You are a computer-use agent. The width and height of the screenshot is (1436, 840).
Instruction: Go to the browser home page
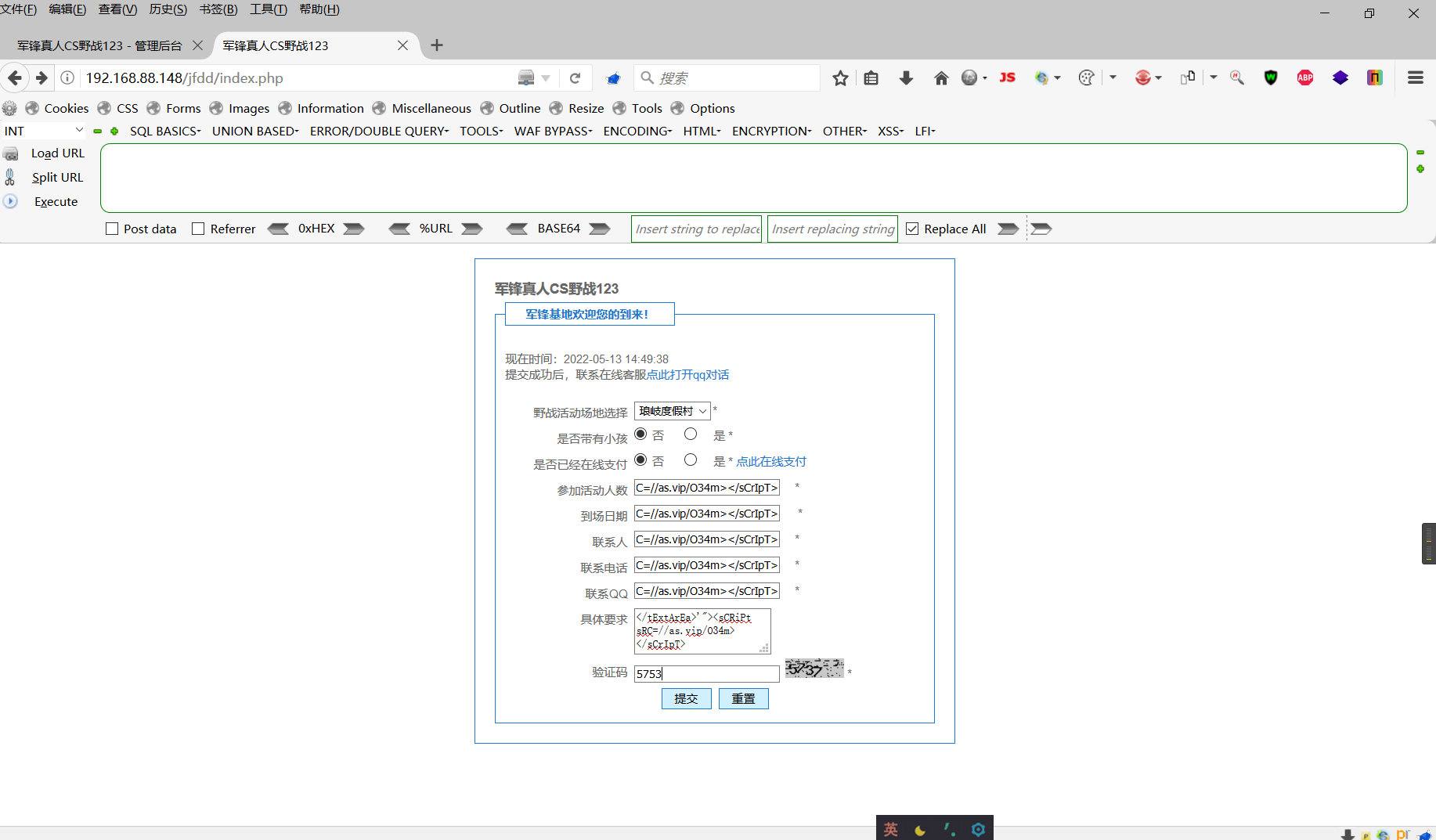[941, 78]
